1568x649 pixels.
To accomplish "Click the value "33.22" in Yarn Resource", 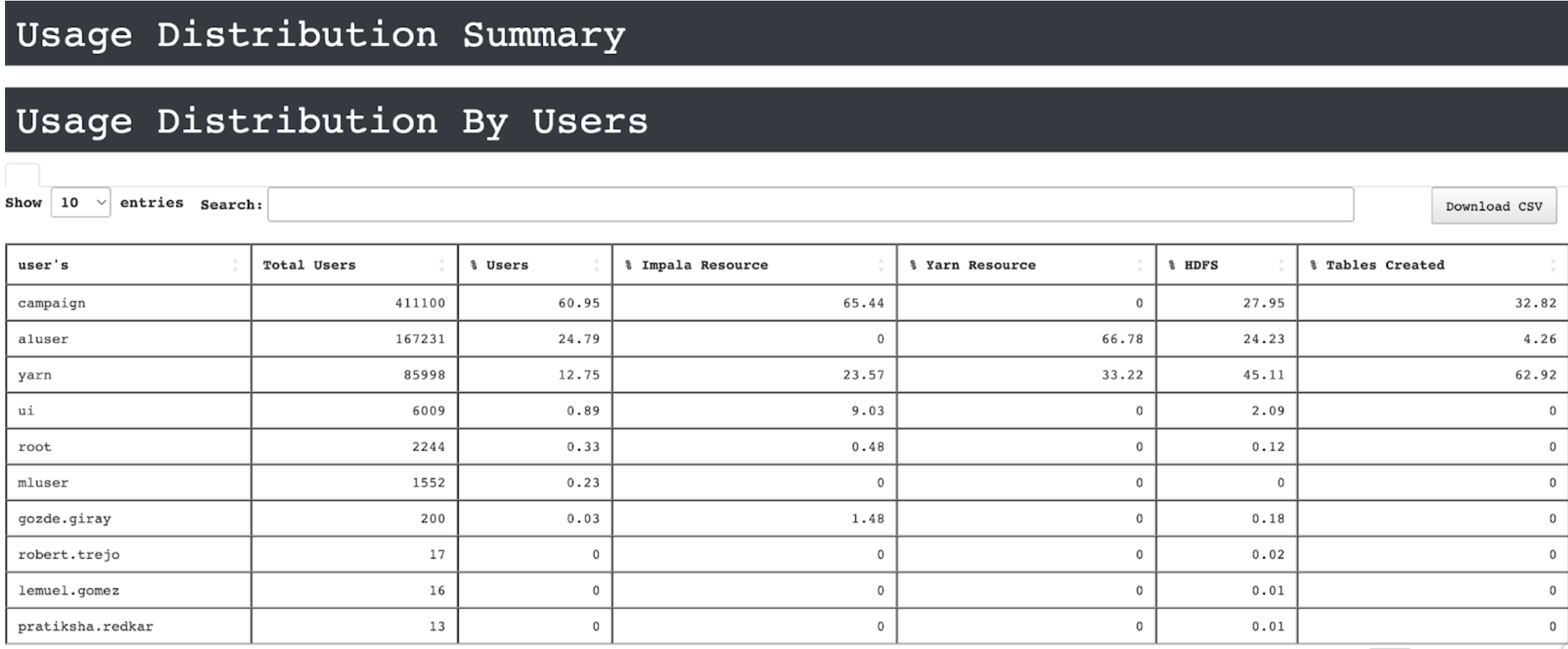I will (x=1122, y=375).
